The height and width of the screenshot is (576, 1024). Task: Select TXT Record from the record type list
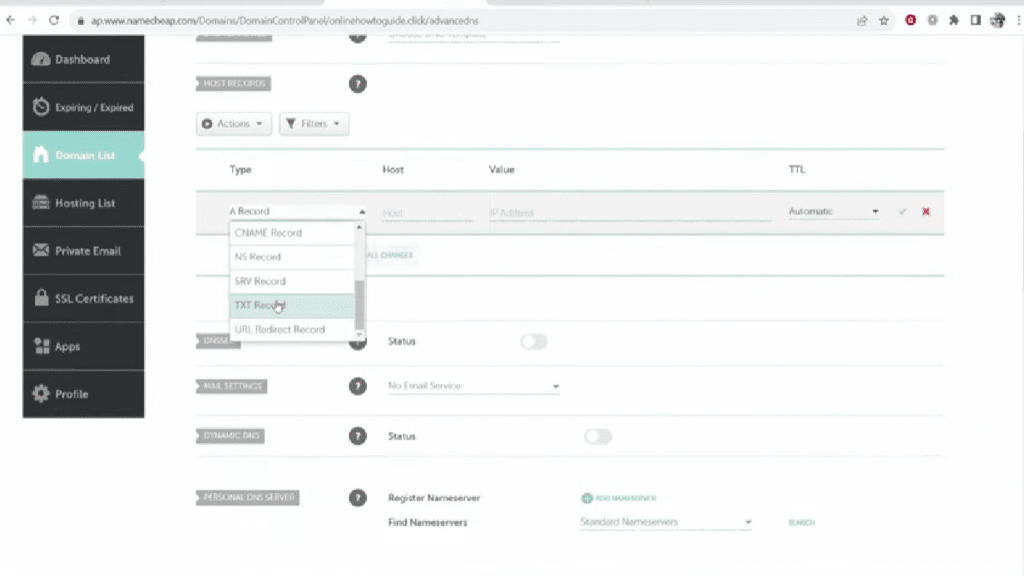point(280,305)
